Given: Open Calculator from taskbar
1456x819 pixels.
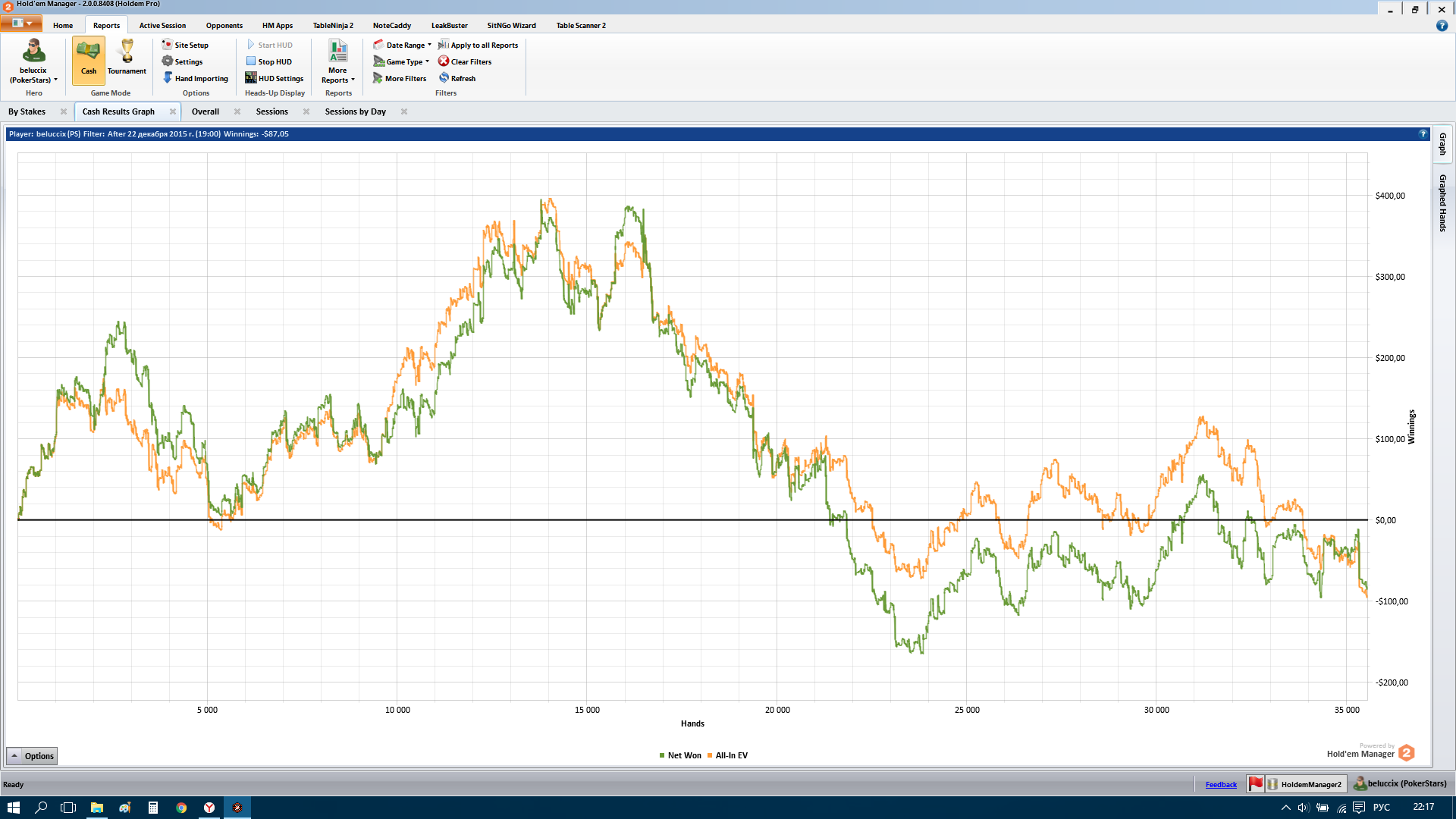Looking at the screenshot, I should [x=153, y=808].
